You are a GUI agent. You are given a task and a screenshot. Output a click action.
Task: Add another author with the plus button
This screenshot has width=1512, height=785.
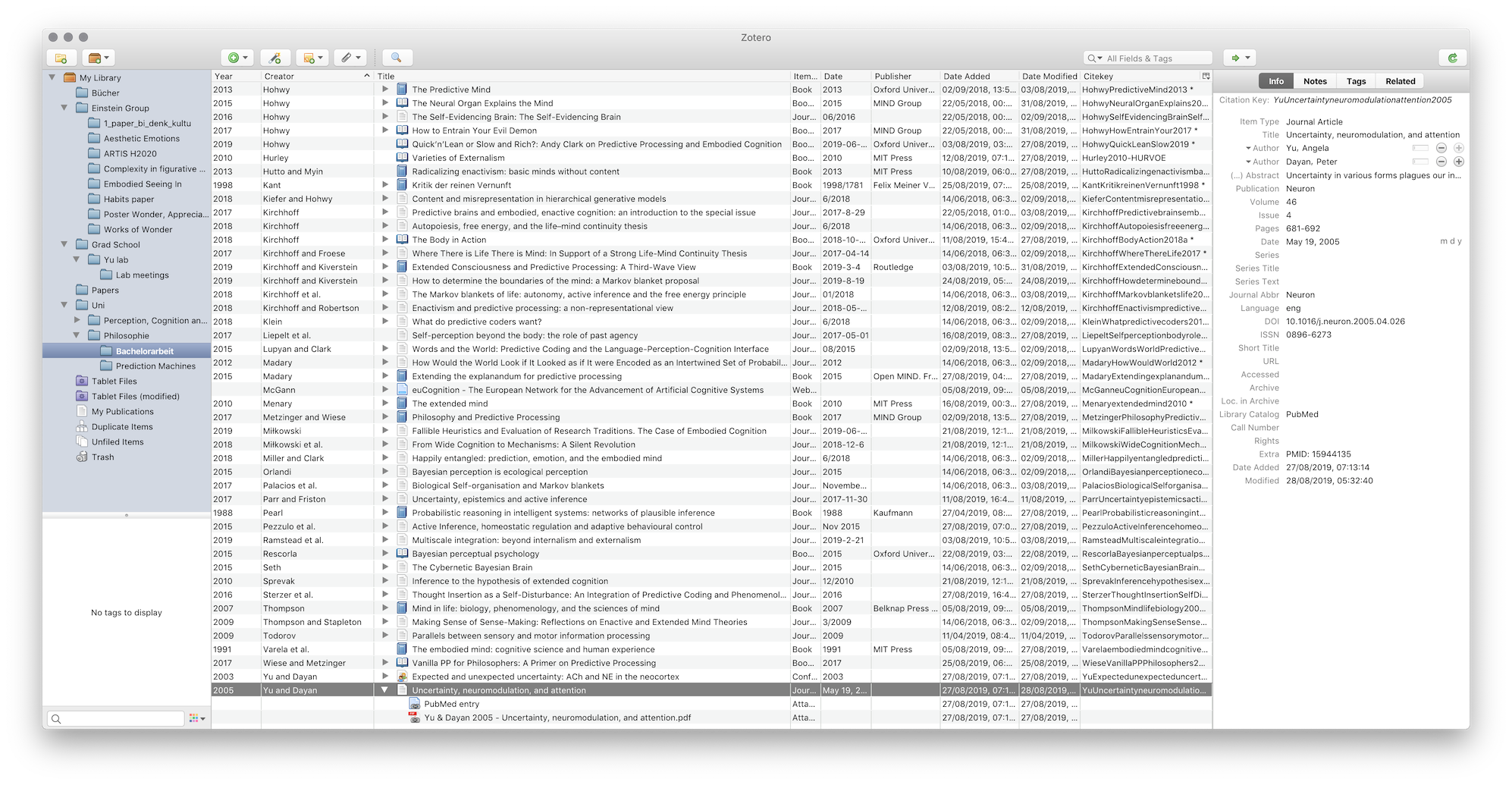pos(1457,148)
